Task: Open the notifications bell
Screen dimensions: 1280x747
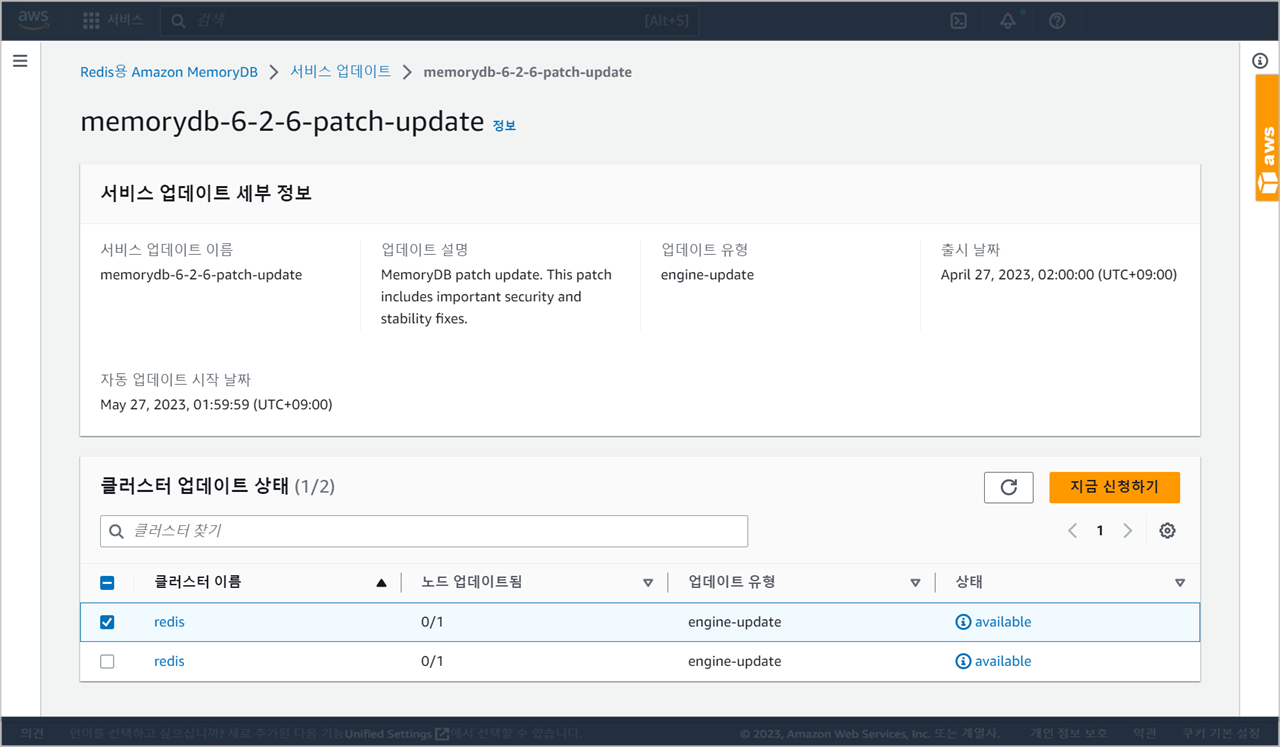Action: click(x=1008, y=21)
